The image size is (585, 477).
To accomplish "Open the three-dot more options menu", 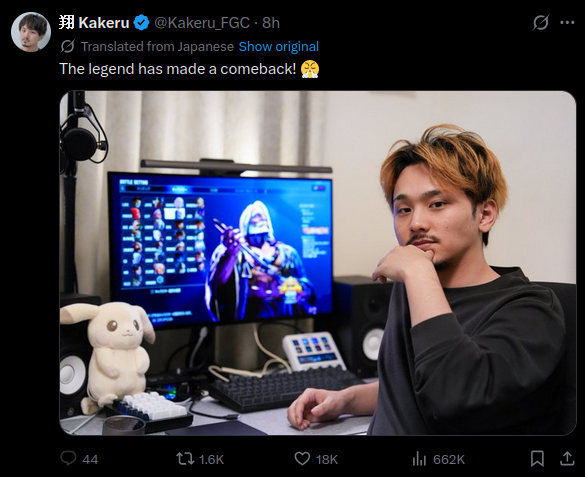I will (x=567, y=23).
